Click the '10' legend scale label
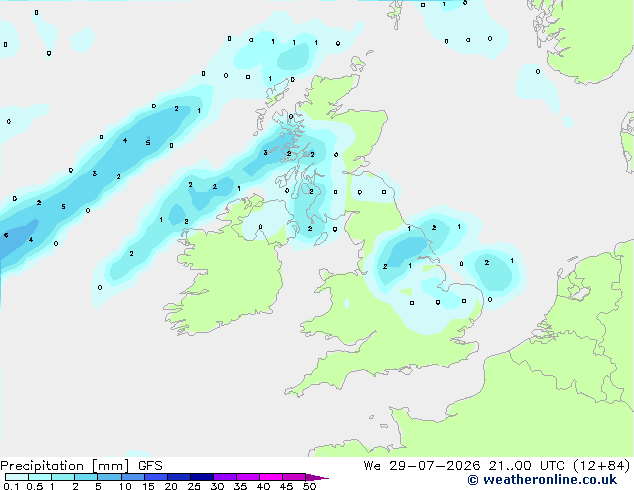Screen dimensions: 634x490 coord(125,486)
